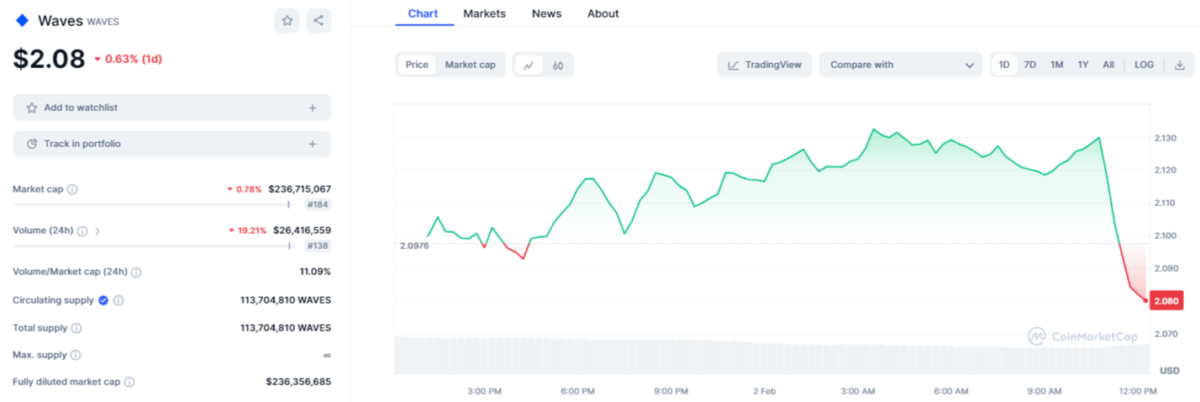Select 7D time range

click(1030, 65)
